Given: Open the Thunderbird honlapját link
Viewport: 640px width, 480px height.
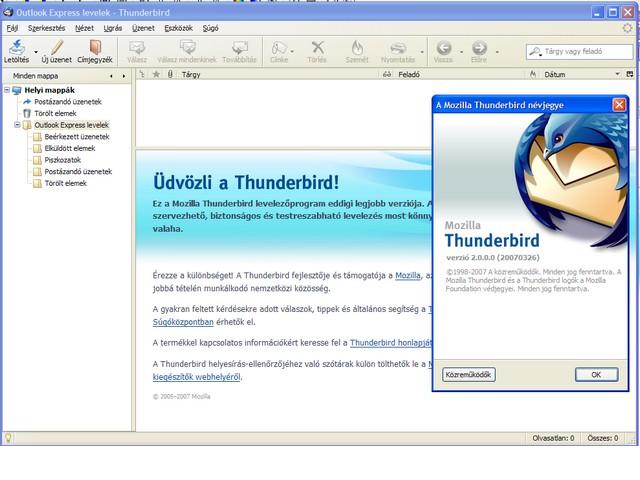Looking at the screenshot, I should click(x=391, y=343).
